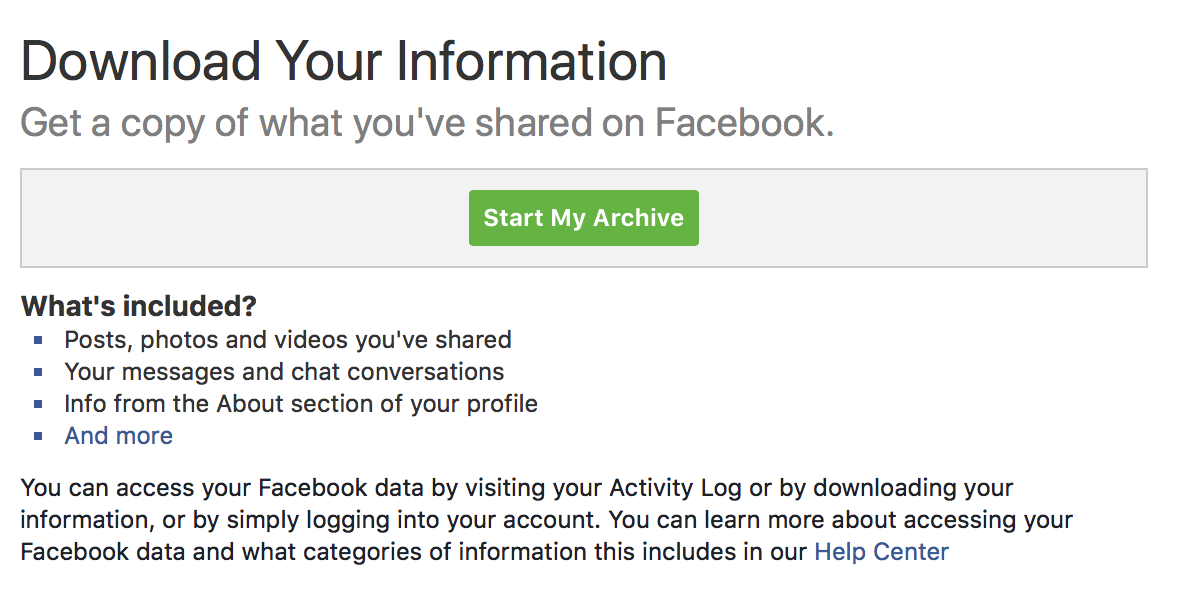The height and width of the screenshot is (604, 1186).
Task: Select the Posts, photos and videos list item
Action: click(288, 340)
